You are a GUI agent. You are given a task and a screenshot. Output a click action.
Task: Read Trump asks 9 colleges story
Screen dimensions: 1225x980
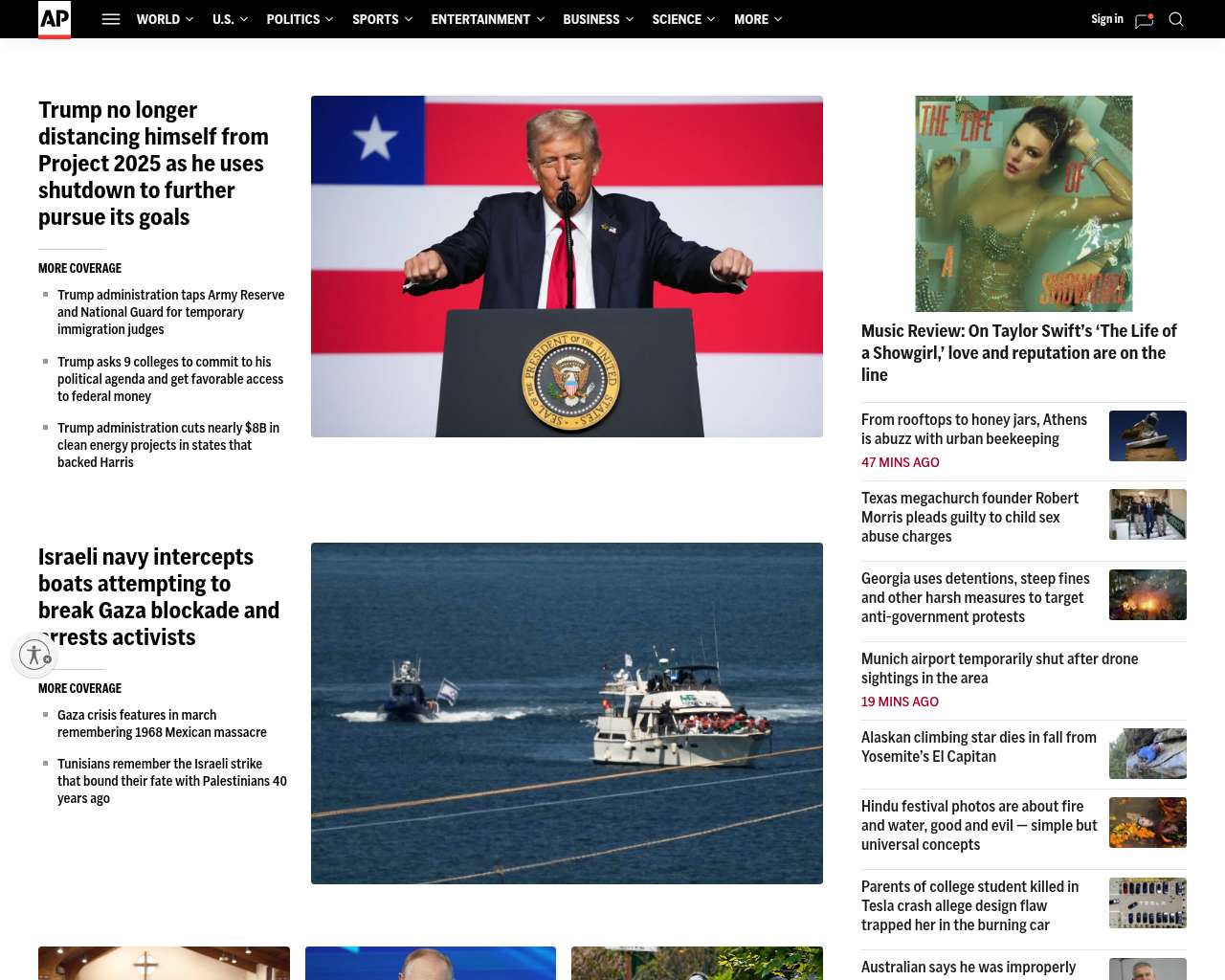[x=170, y=379]
